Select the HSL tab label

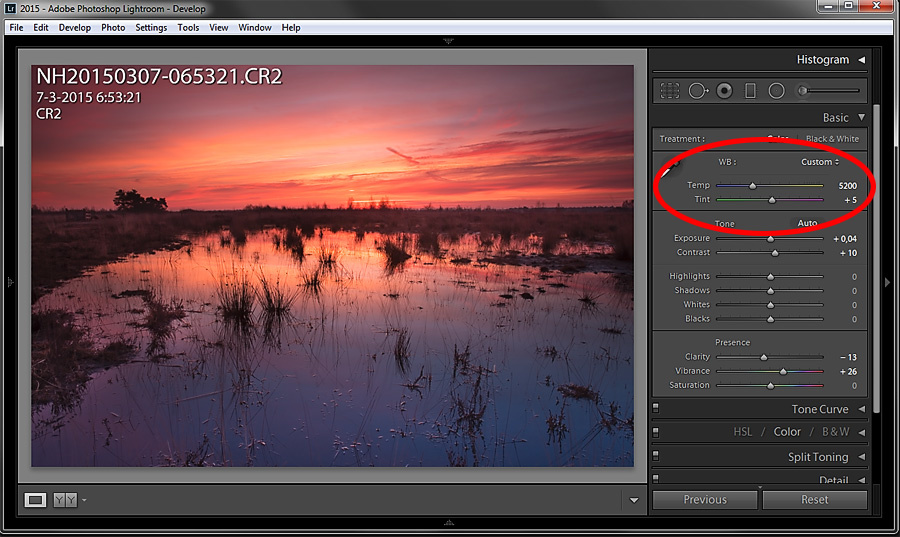point(742,432)
